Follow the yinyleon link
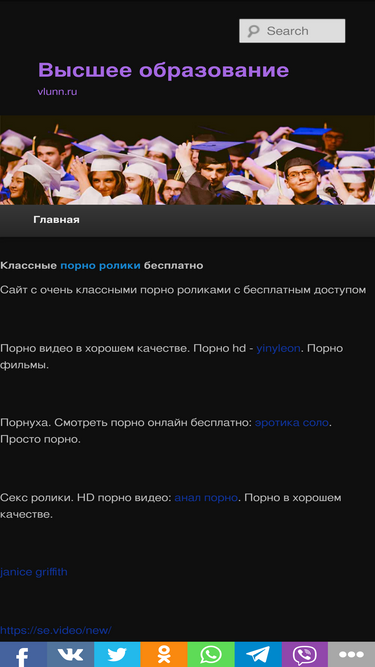This screenshot has width=375, height=667. click(x=278, y=348)
